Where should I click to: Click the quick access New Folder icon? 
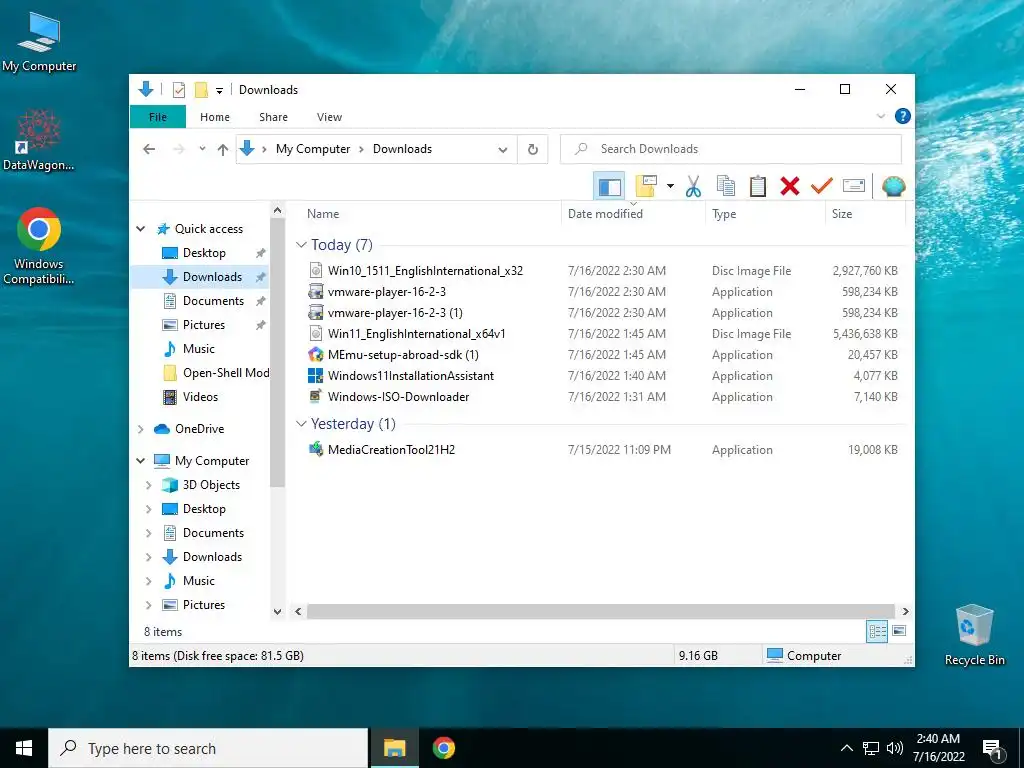(x=201, y=89)
